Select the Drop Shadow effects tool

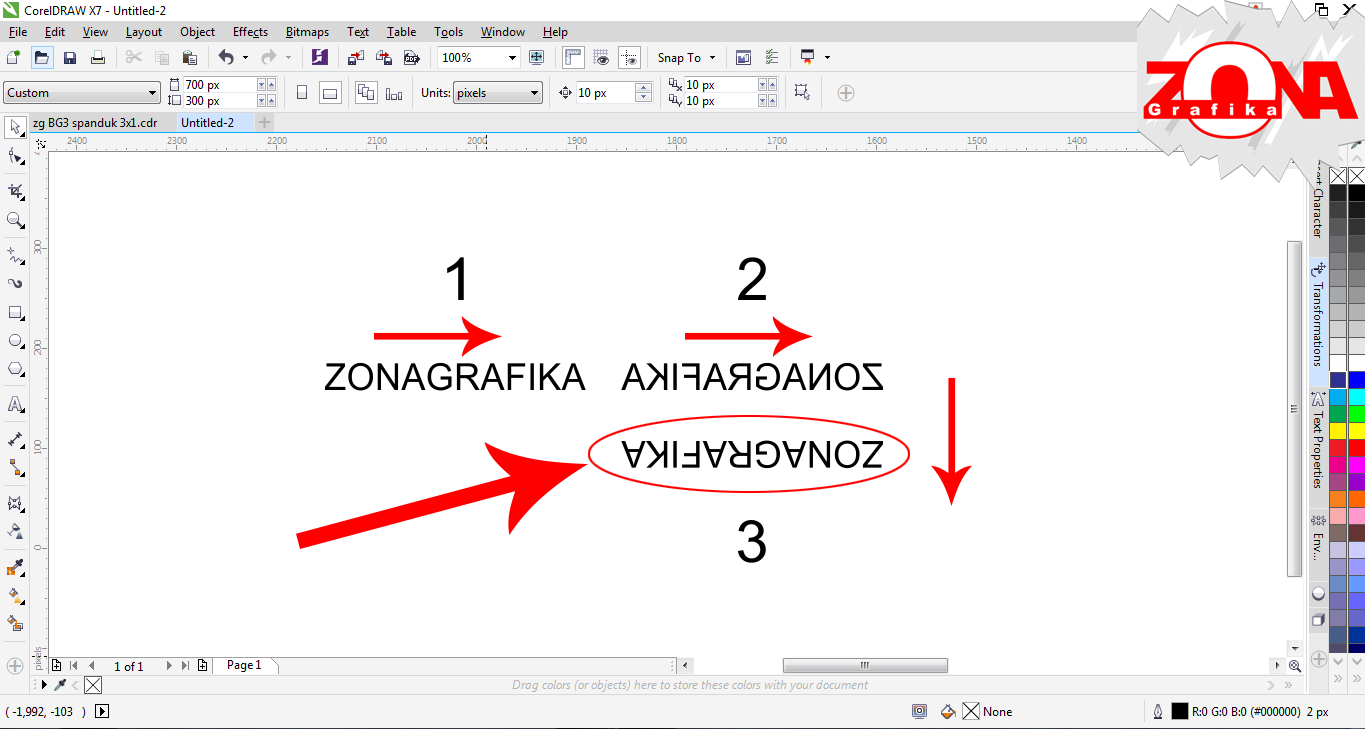tap(15, 503)
